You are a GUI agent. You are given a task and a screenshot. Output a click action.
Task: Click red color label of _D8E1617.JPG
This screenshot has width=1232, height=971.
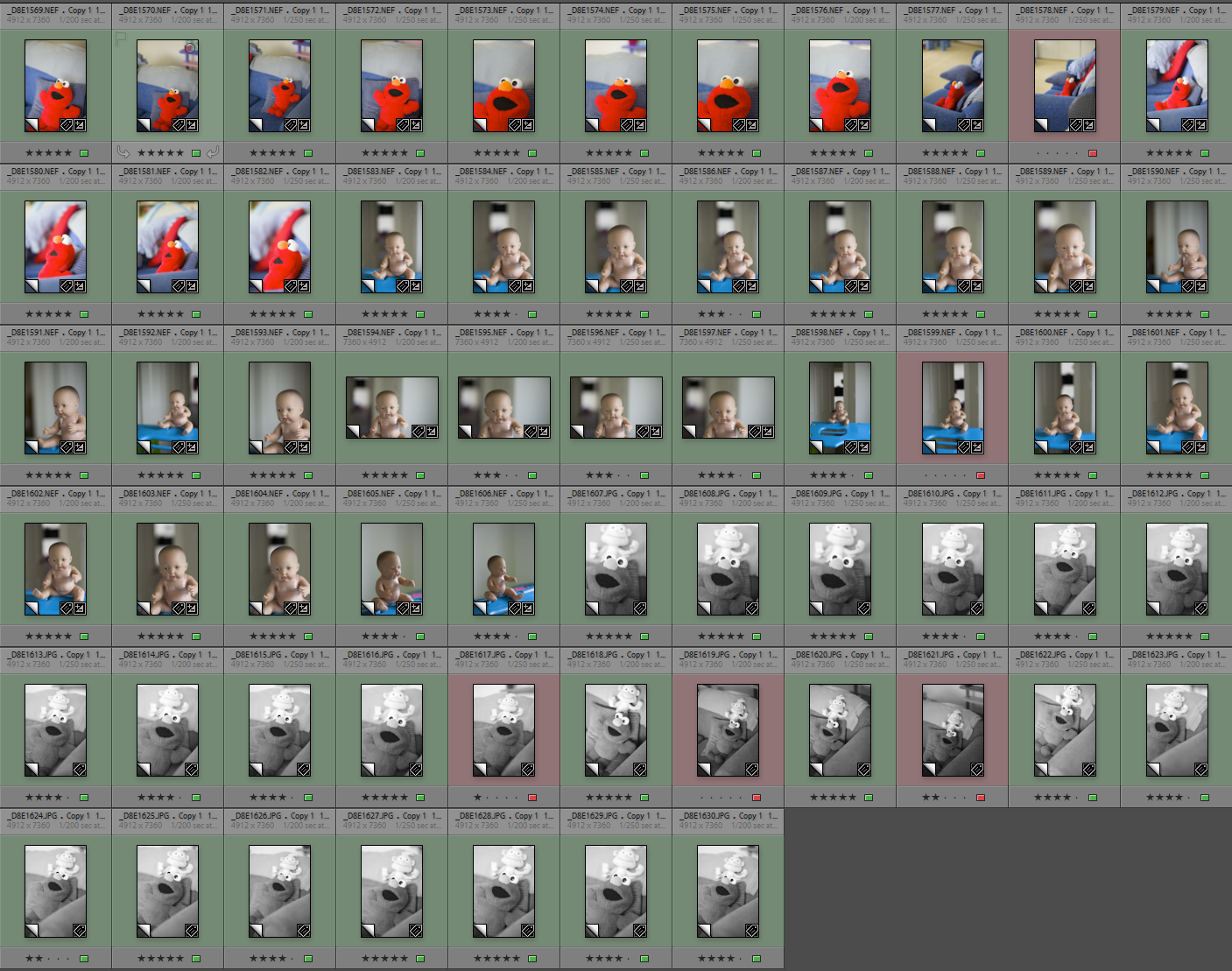(532, 798)
